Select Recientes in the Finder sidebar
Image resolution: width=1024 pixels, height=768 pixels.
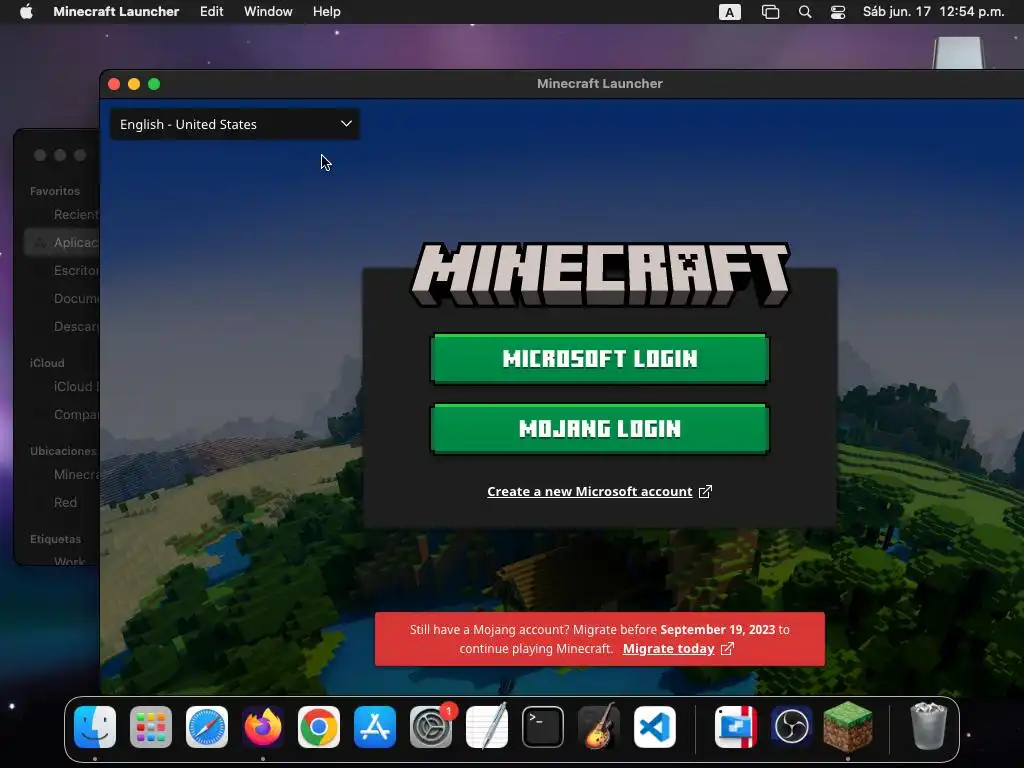[x=75, y=214]
